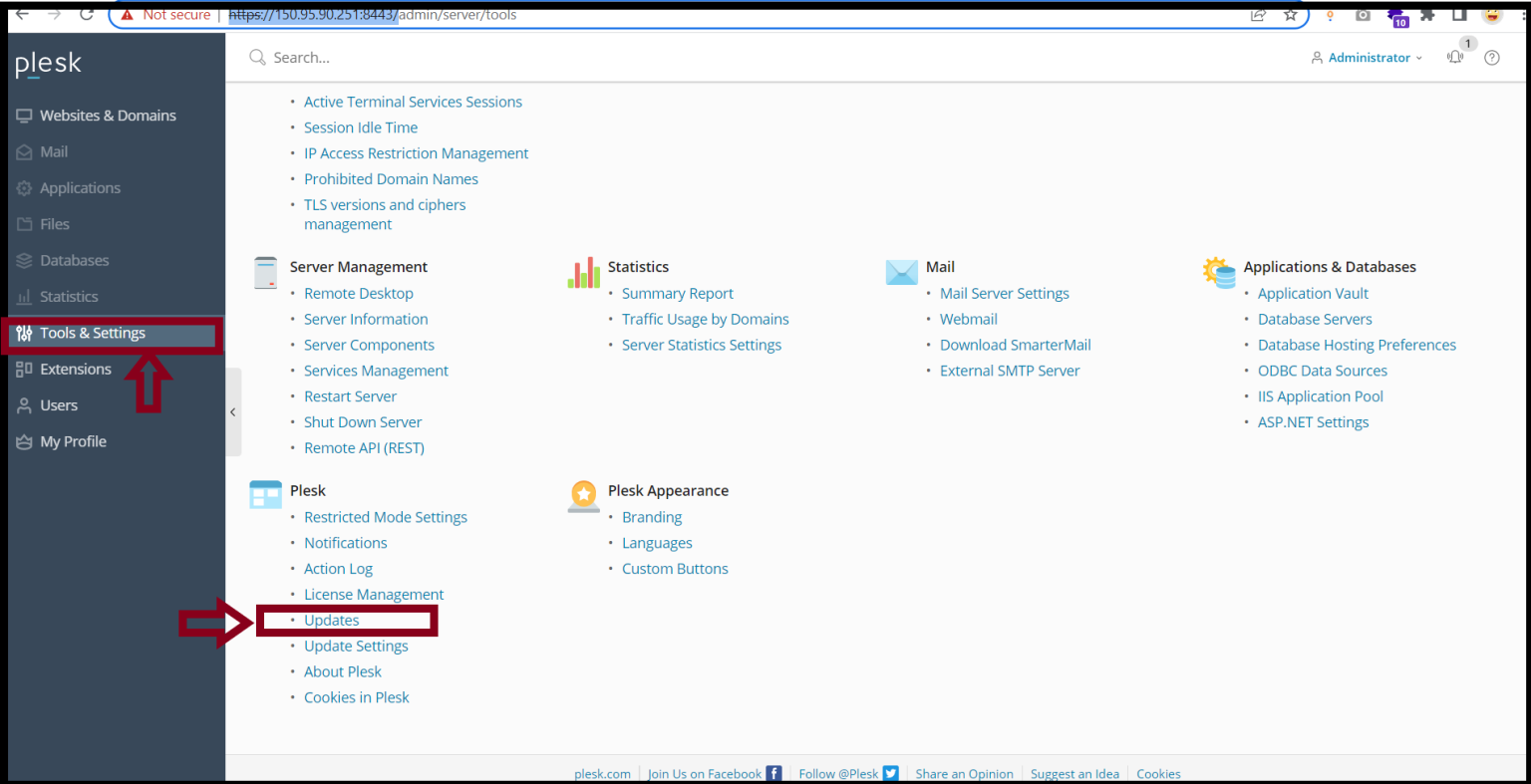Click the Statistics bar chart section icon
The image size is (1531, 784).
584,273
